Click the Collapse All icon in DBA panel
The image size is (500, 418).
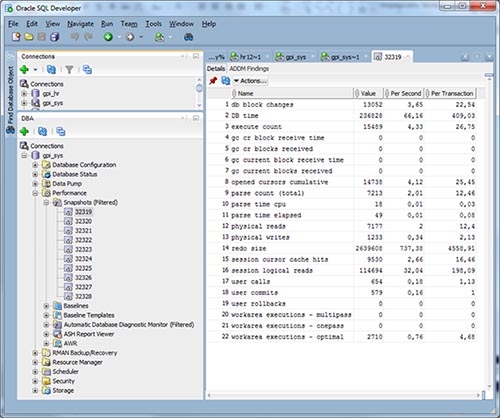pyautogui.click(x=61, y=131)
